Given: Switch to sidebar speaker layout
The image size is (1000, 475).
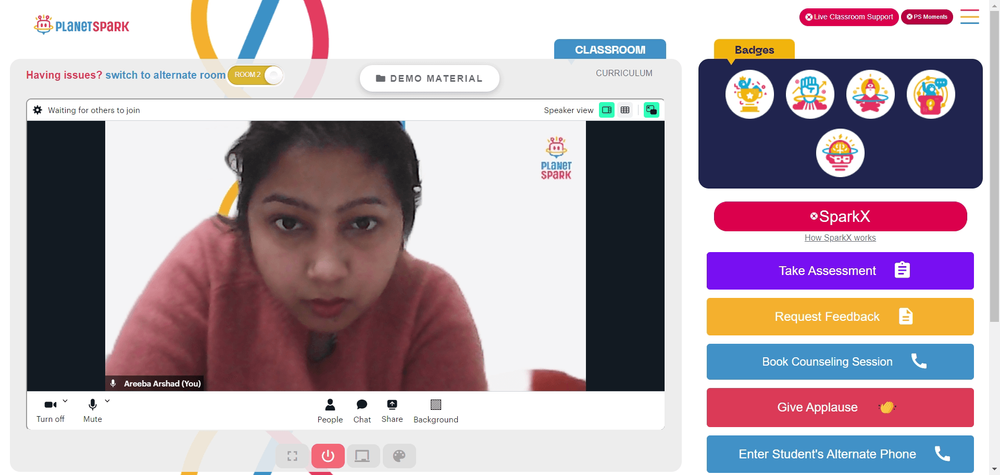Looking at the screenshot, I should (607, 110).
